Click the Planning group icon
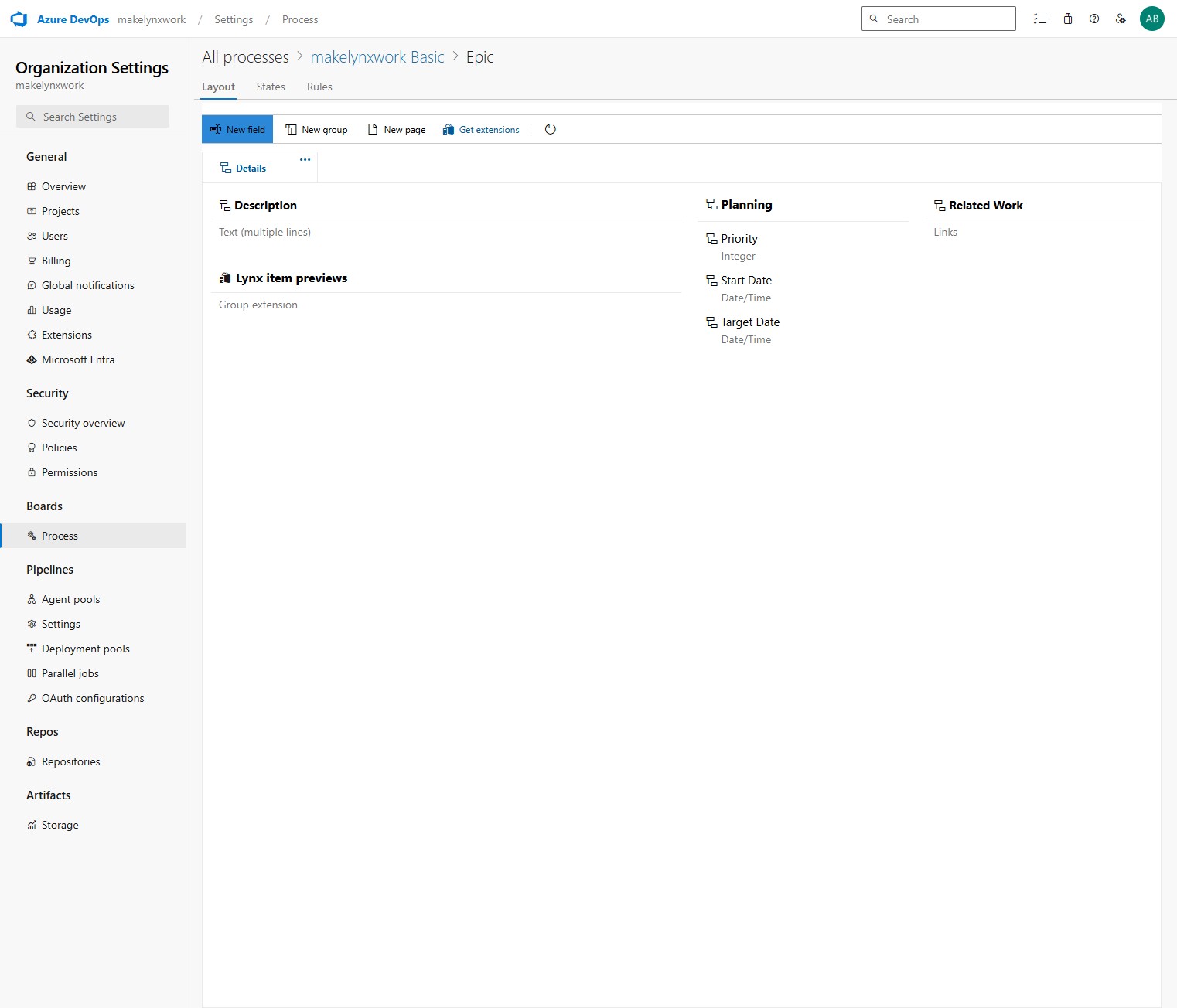 (711, 205)
